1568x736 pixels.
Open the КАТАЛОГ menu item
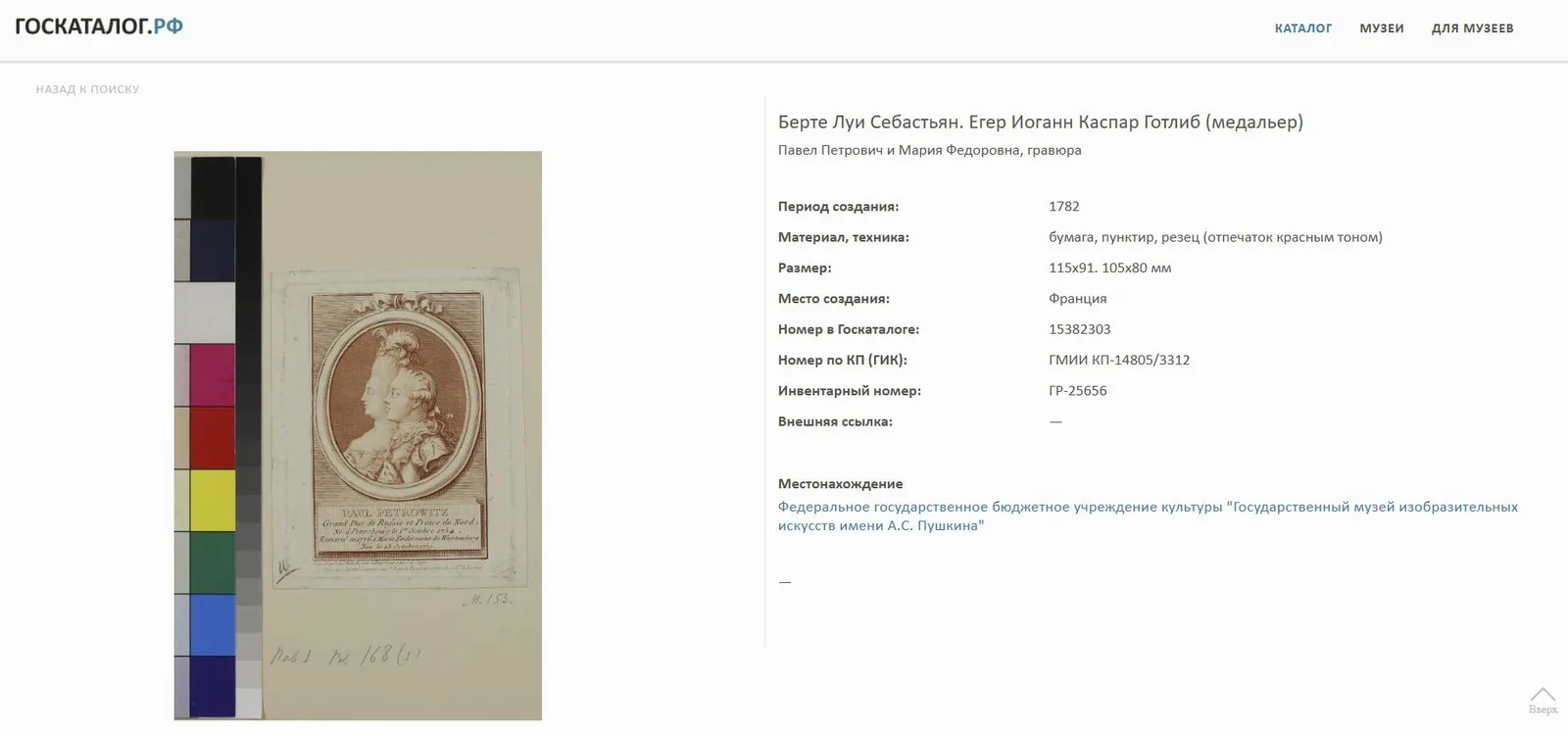[1302, 28]
